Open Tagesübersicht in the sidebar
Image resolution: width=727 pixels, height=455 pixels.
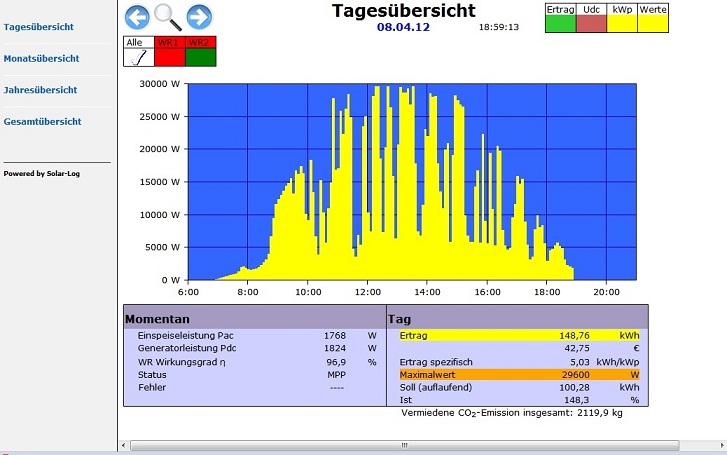(x=38, y=27)
